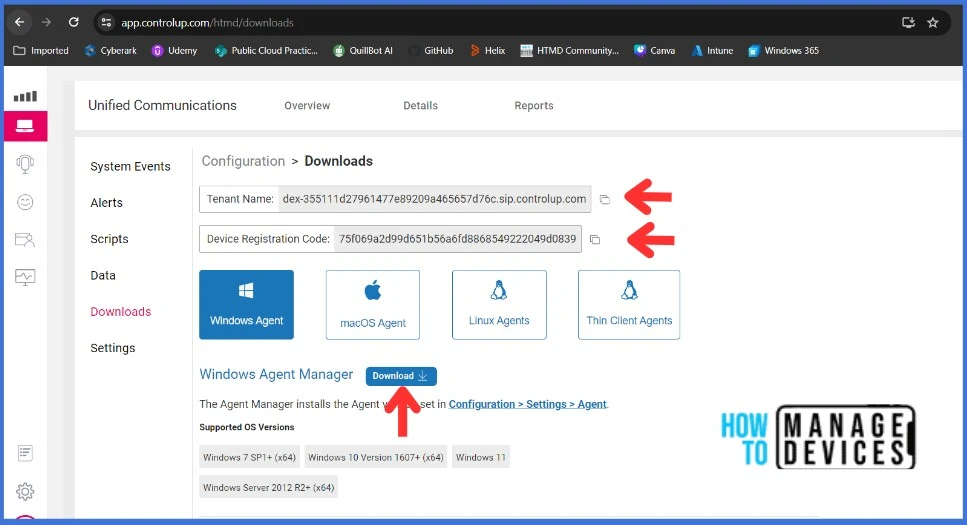The width and height of the screenshot is (967, 525).
Task: Open the QuillBot AI bookmark
Action: tap(363, 51)
